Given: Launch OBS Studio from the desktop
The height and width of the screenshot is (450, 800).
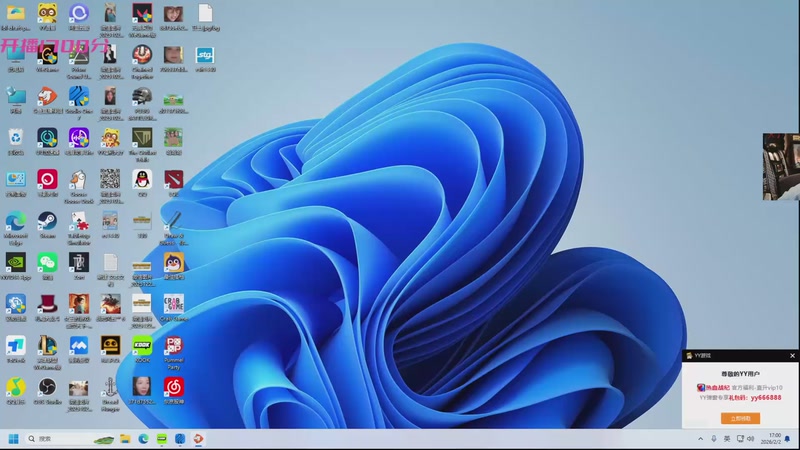Looking at the screenshot, I should pos(47,388).
